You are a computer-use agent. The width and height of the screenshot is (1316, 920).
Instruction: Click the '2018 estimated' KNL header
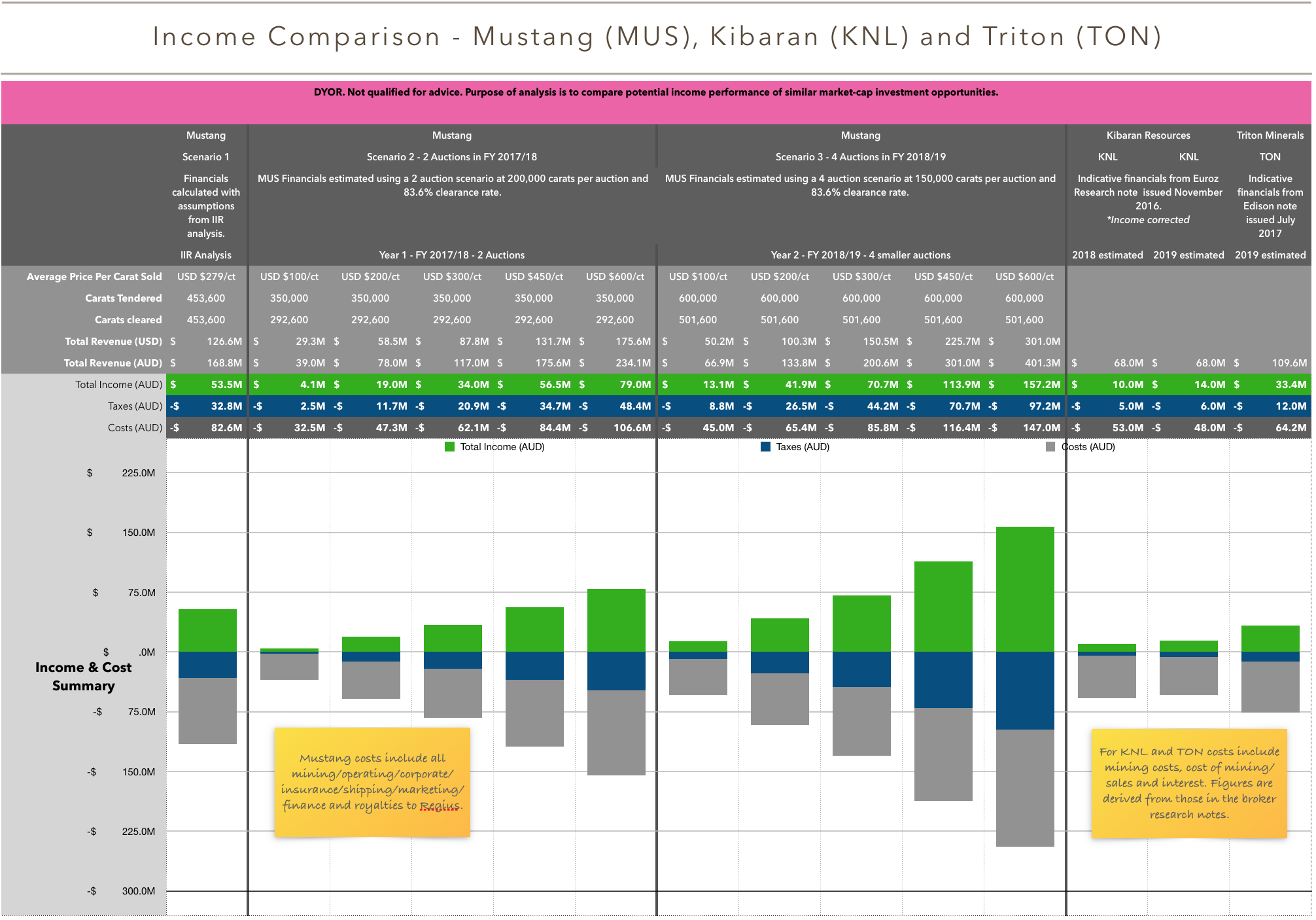(1107, 255)
